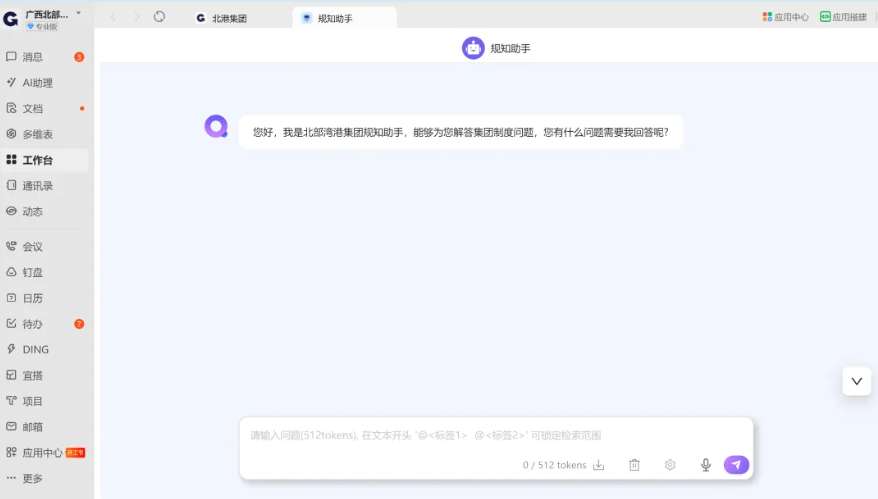Click 应用搭建 button at top right
This screenshot has height=499, width=878.
tap(843, 17)
